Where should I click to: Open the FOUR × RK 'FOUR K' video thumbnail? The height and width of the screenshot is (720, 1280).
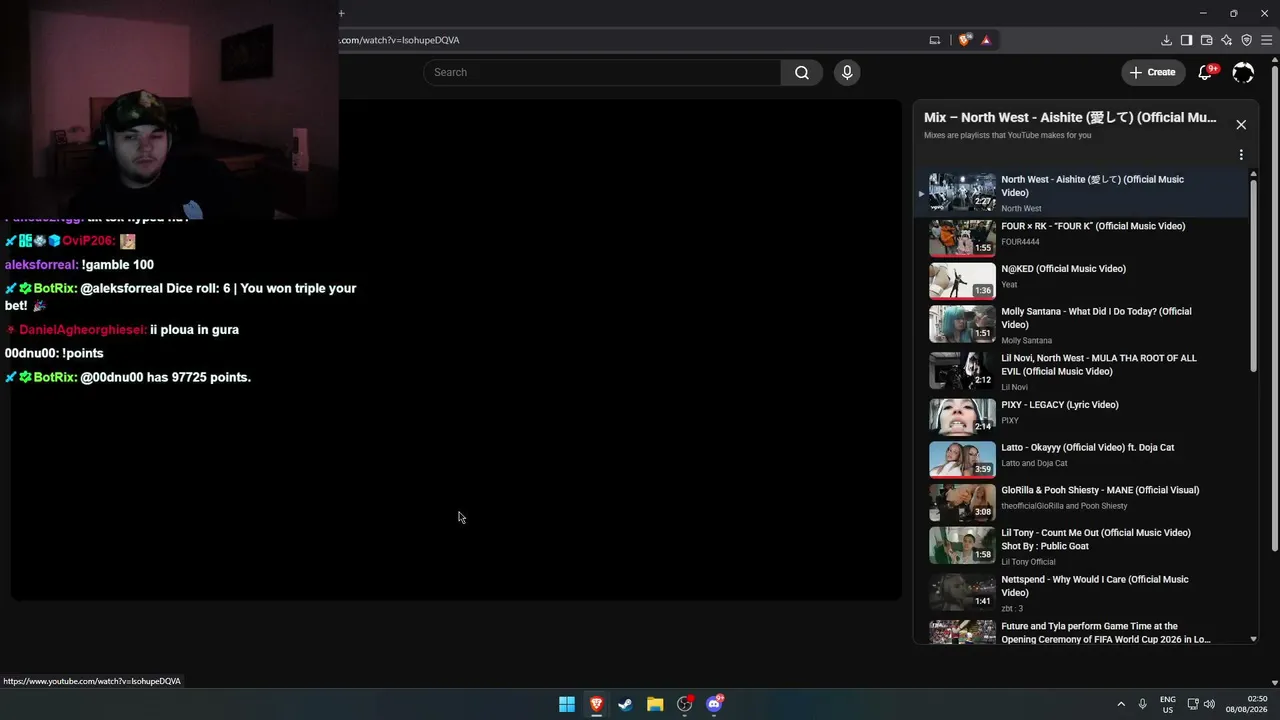[962, 238]
